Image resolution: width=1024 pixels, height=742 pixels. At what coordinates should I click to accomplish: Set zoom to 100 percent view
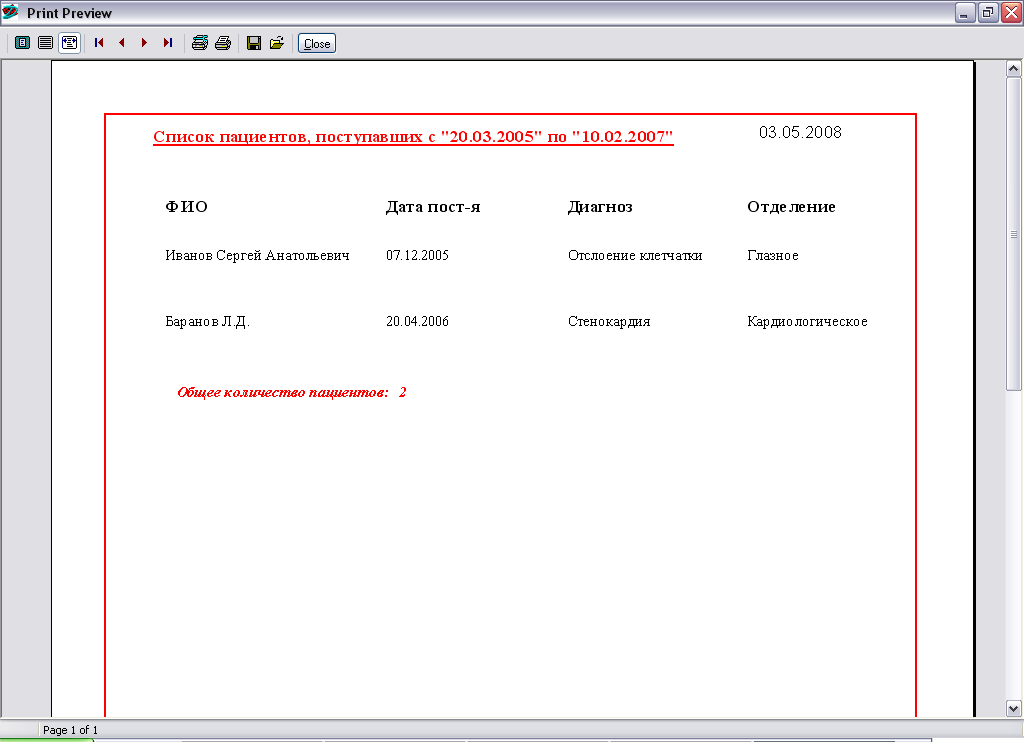46,43
